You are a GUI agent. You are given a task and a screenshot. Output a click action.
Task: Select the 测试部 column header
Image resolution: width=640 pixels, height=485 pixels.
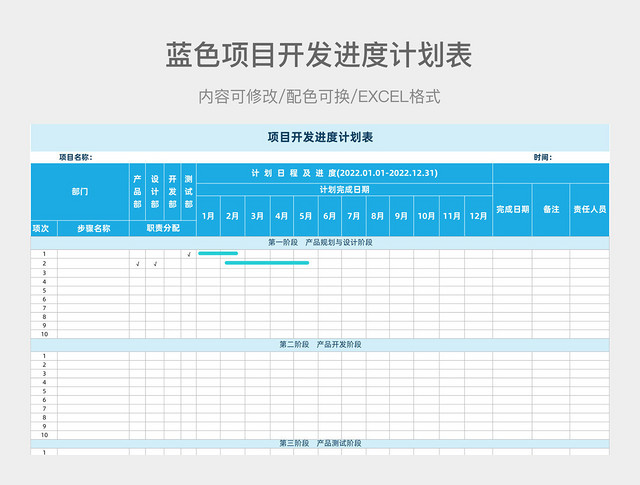coord(189,191)
